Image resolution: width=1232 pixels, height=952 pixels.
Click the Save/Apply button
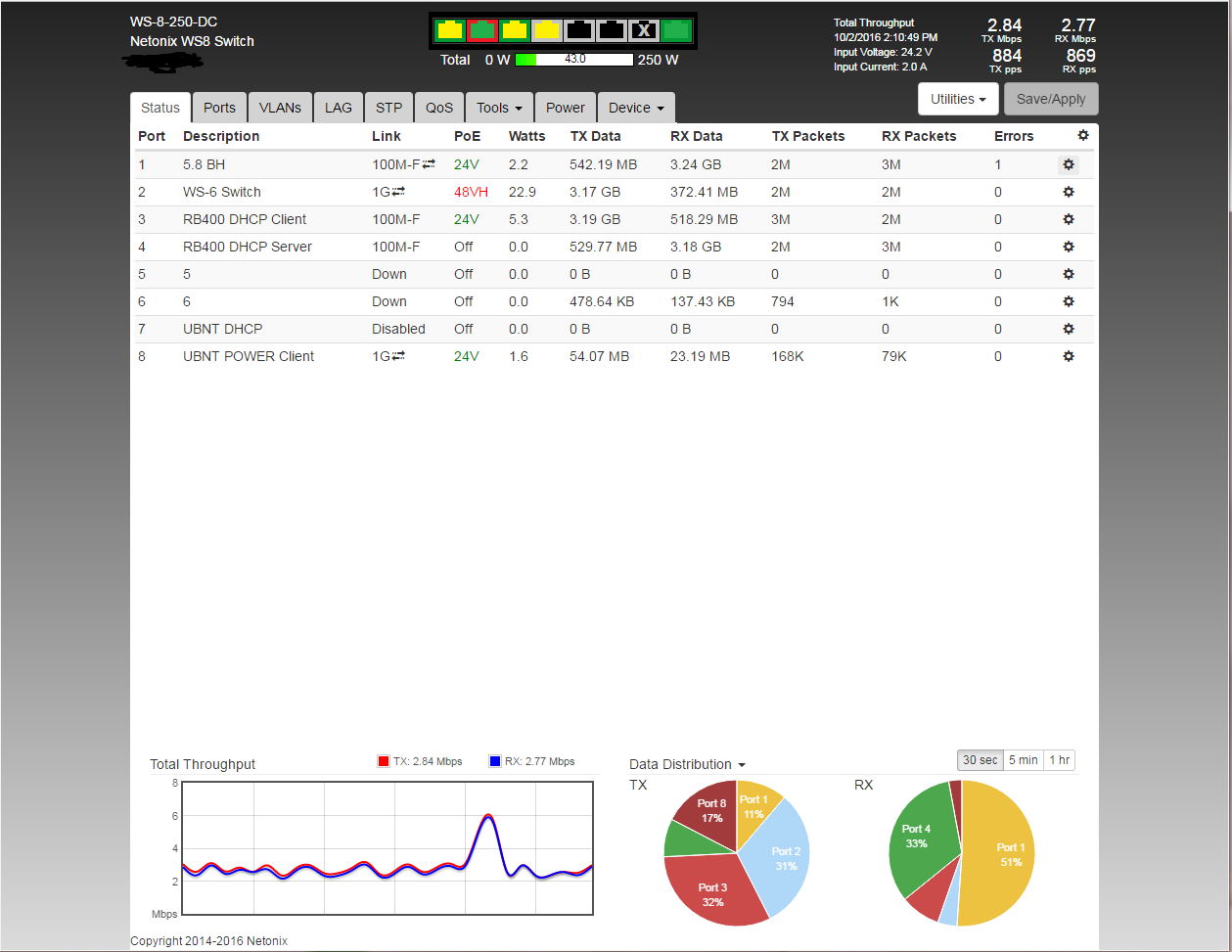[1051, 99]
